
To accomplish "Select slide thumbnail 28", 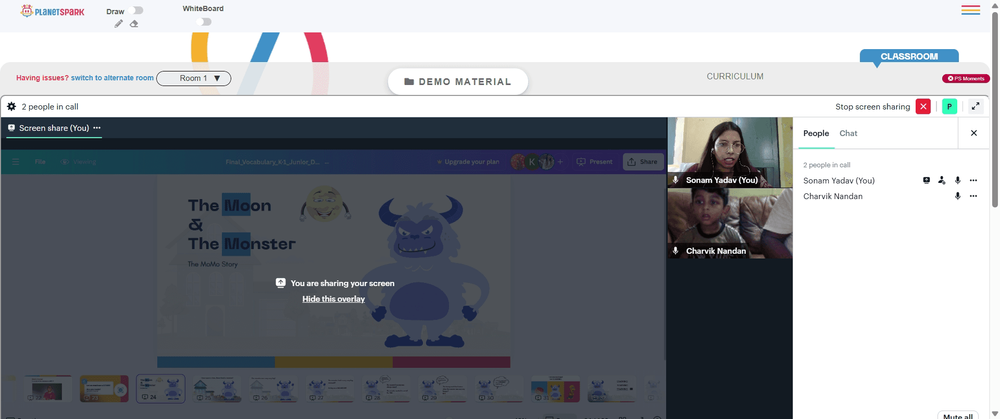I will [387, 388].
